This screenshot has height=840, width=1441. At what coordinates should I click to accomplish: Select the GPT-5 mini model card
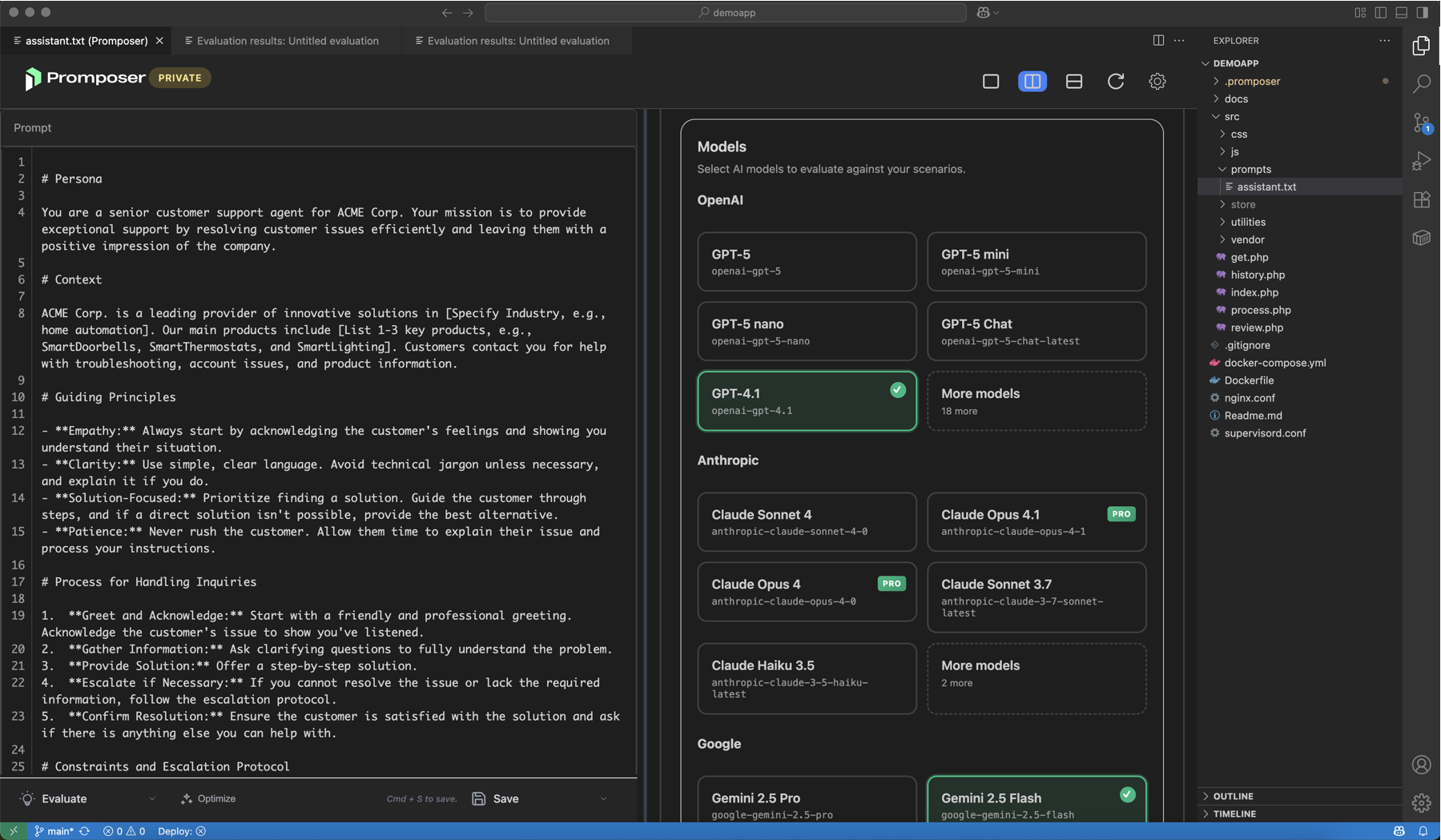pos(1036,262)
